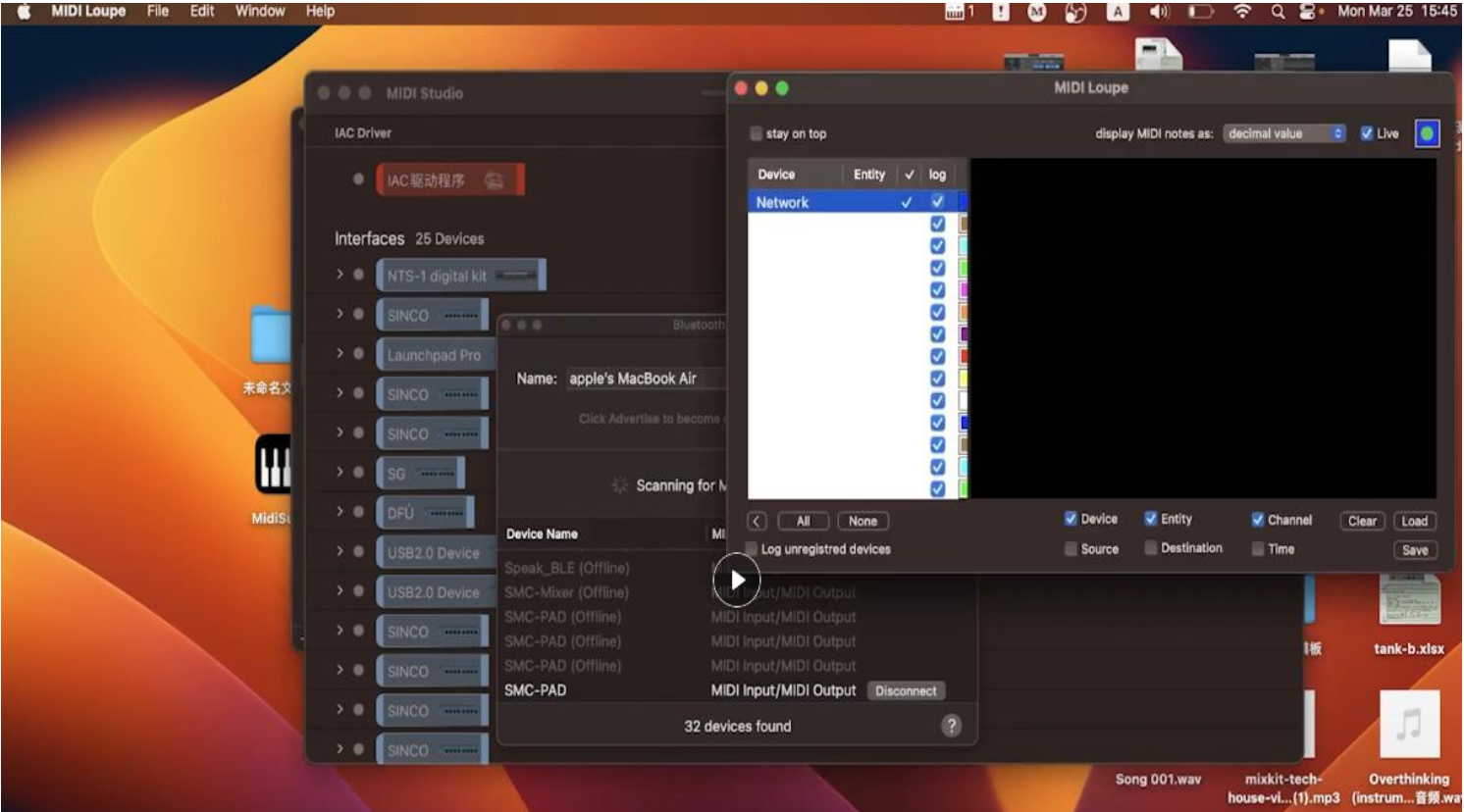This screenshot has height=812, width=1464.
Task: Toggle the Live checkbox
Action: tap(1366, 133)
